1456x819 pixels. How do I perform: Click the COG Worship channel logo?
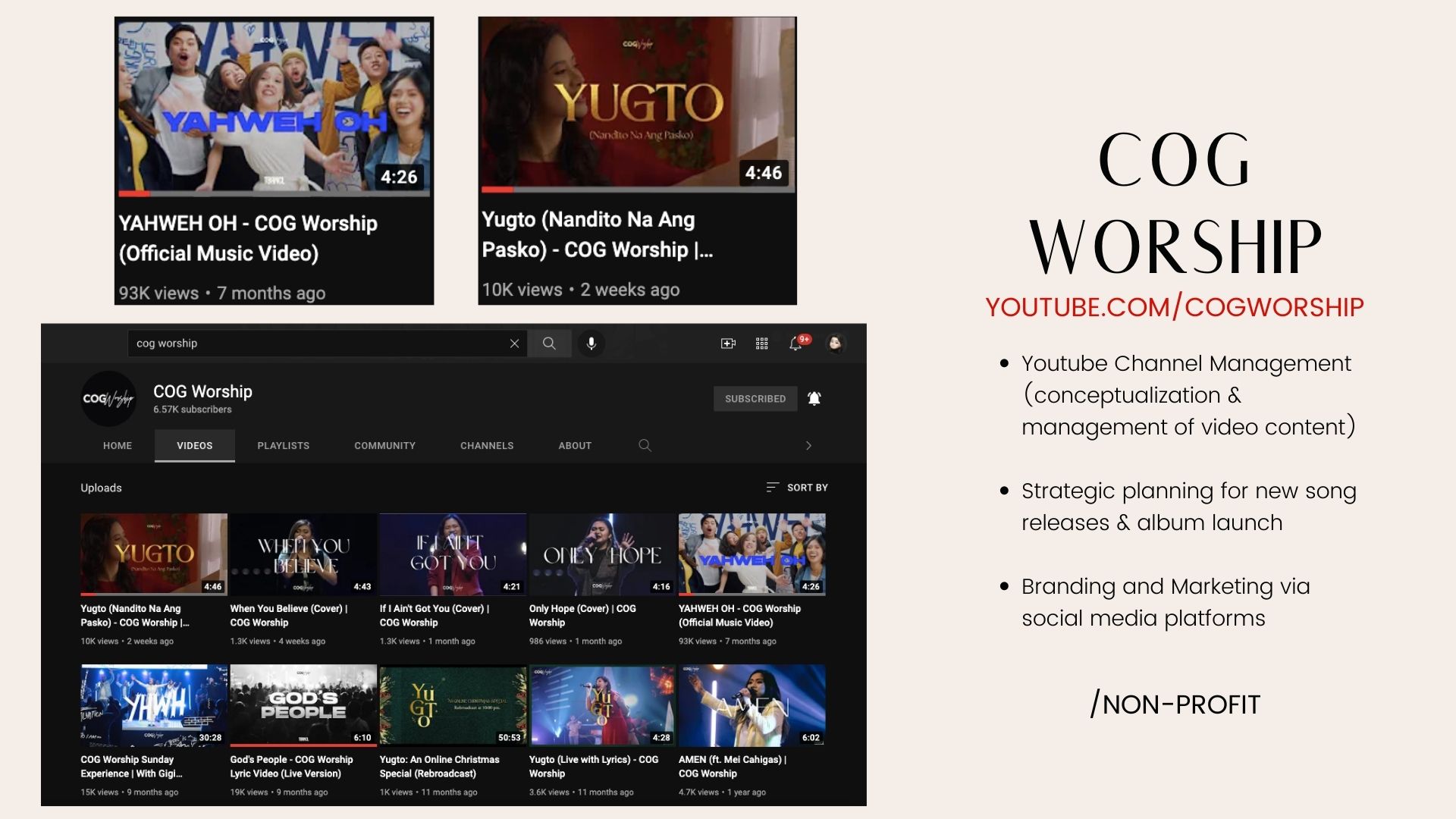click(x=108, y=398)
